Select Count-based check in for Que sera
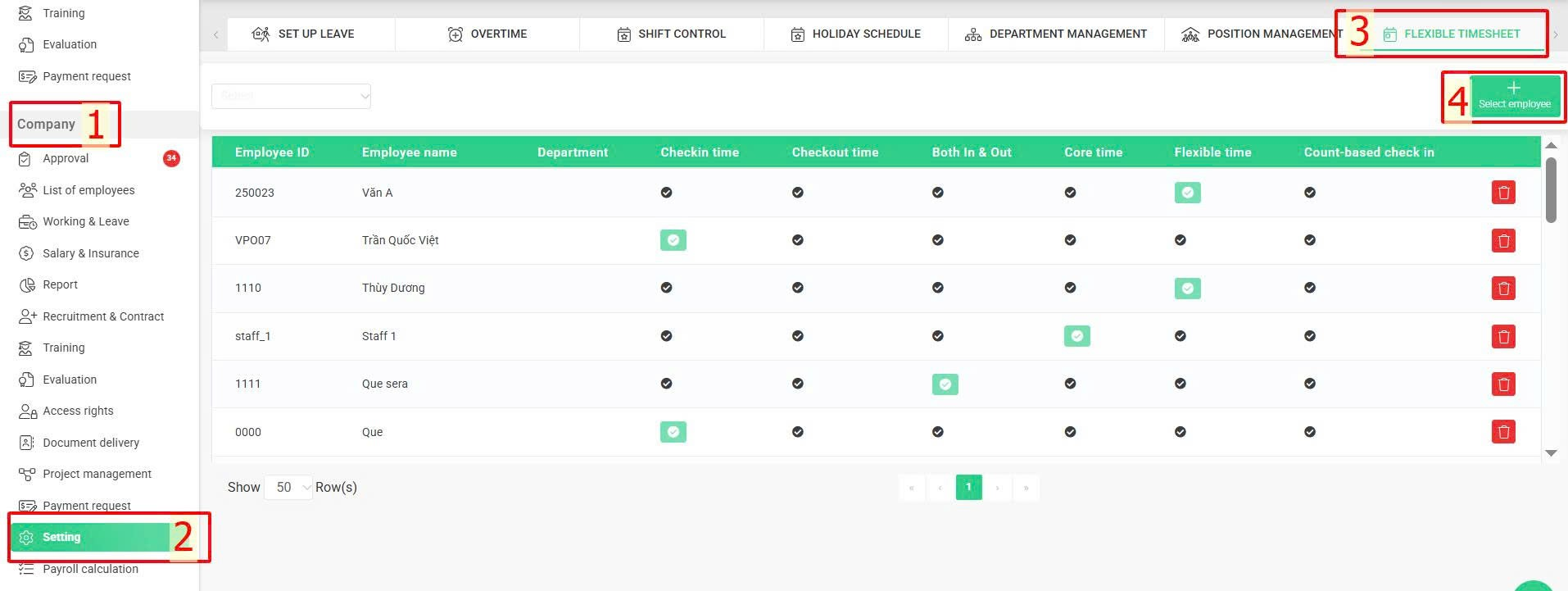 pyautogui.click(x=1310, y=384)
